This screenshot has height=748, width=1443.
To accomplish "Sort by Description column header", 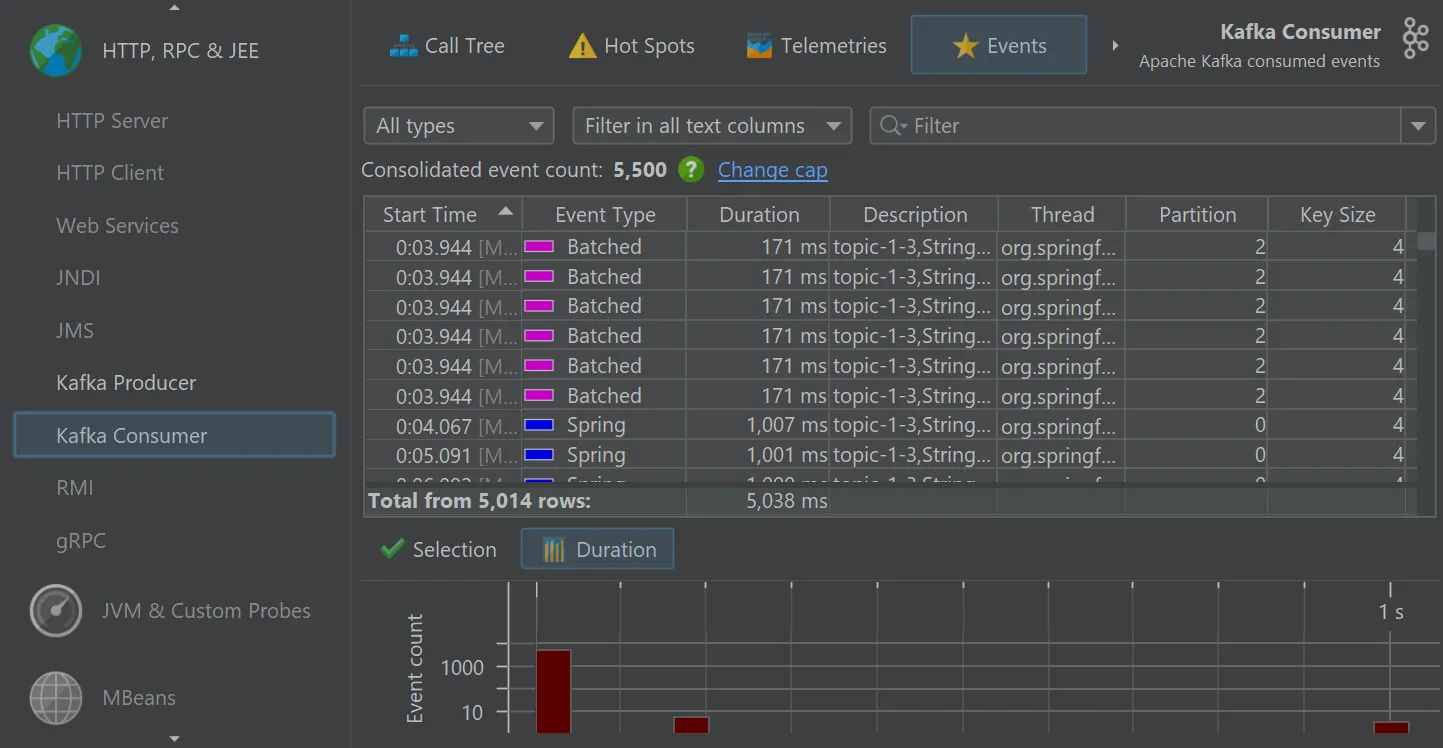I will 915,215.
